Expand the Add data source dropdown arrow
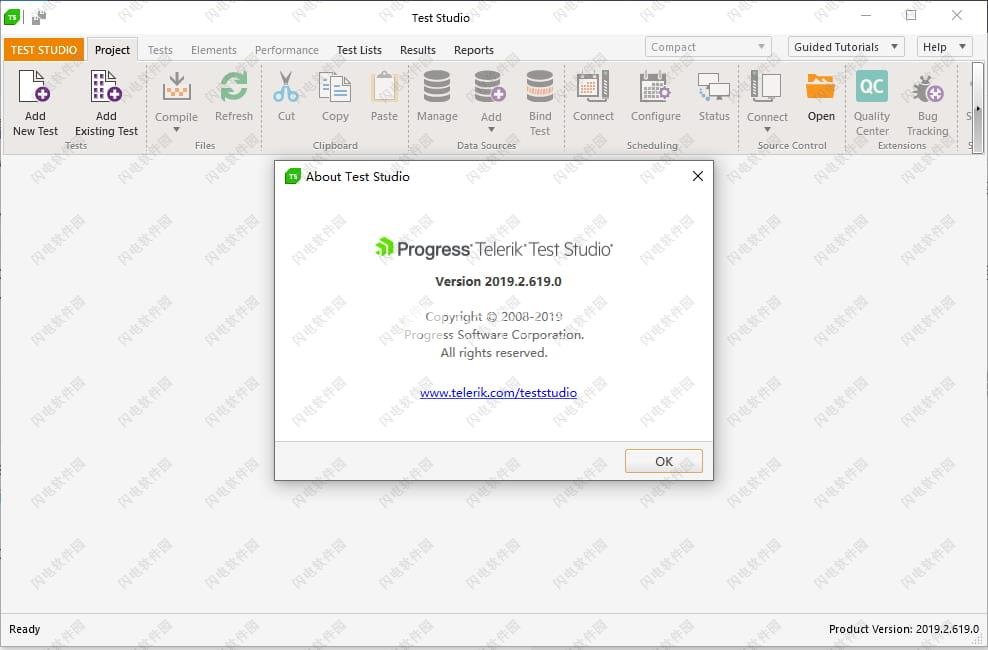Viewport: 988px width, 650px height. tap(491, 130)
